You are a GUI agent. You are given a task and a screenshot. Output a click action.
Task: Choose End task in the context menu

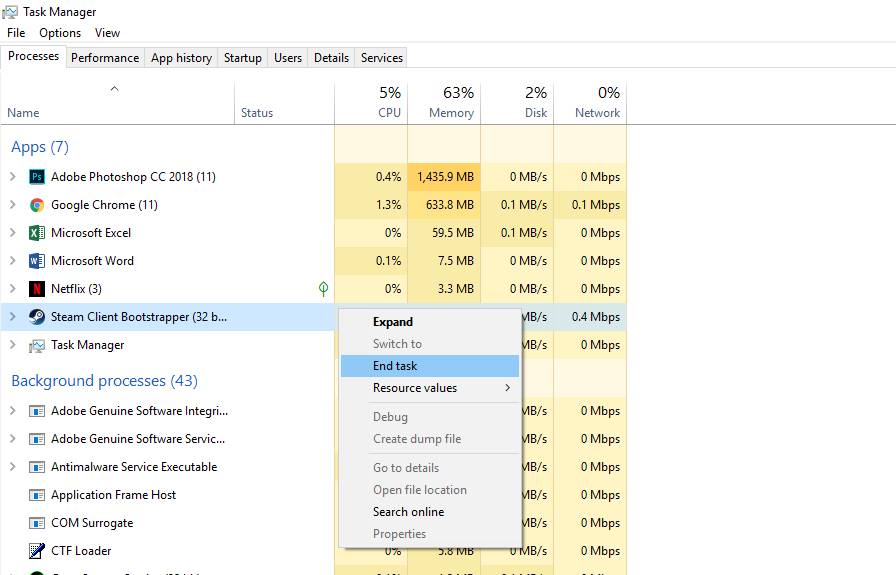[430, 366]
